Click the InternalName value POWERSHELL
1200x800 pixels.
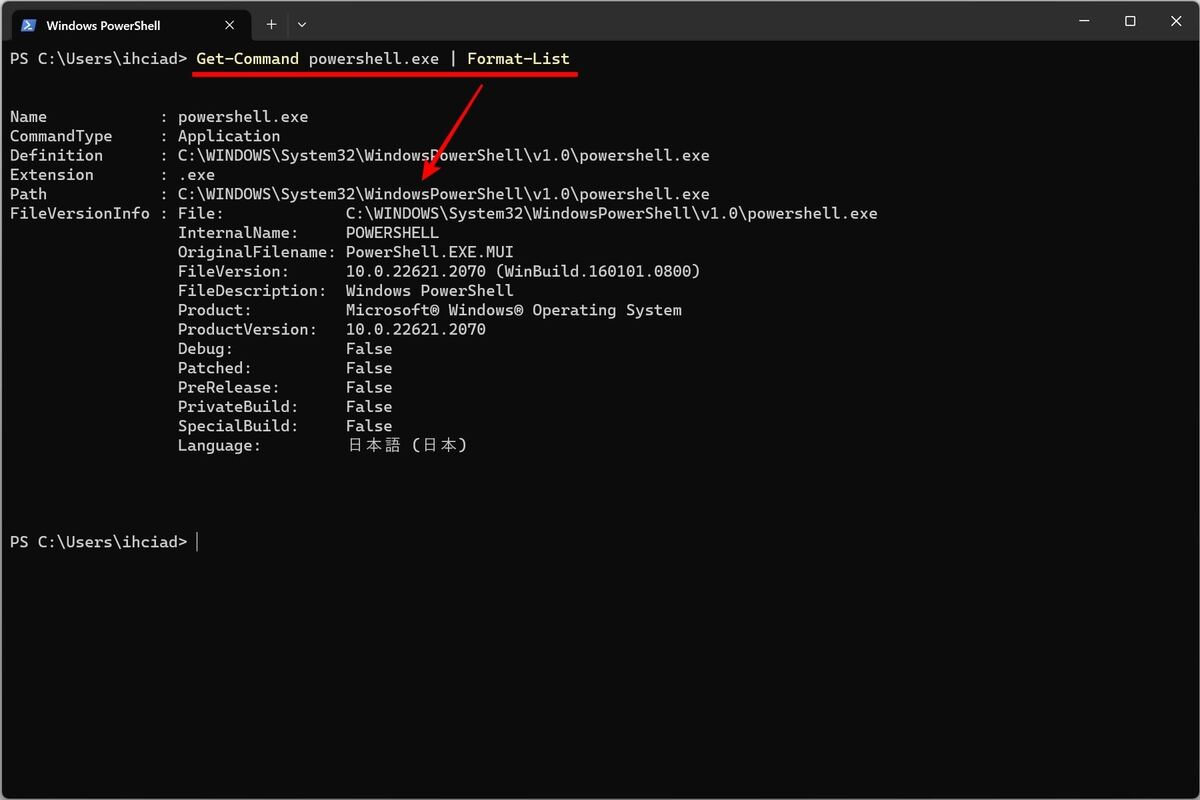(x=392, y=233)
